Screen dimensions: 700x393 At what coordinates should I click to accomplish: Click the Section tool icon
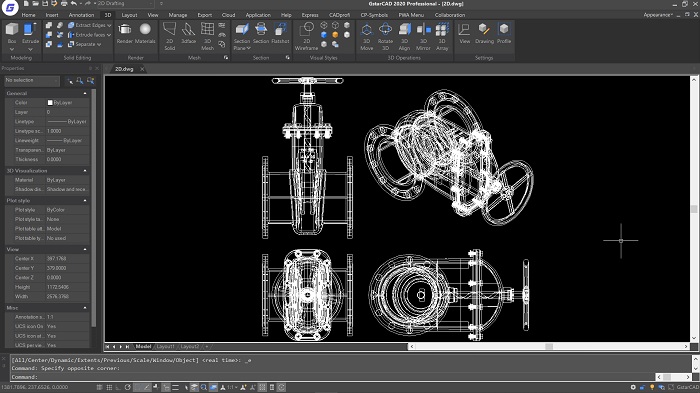pyautogui.click(x=261, y=29)
